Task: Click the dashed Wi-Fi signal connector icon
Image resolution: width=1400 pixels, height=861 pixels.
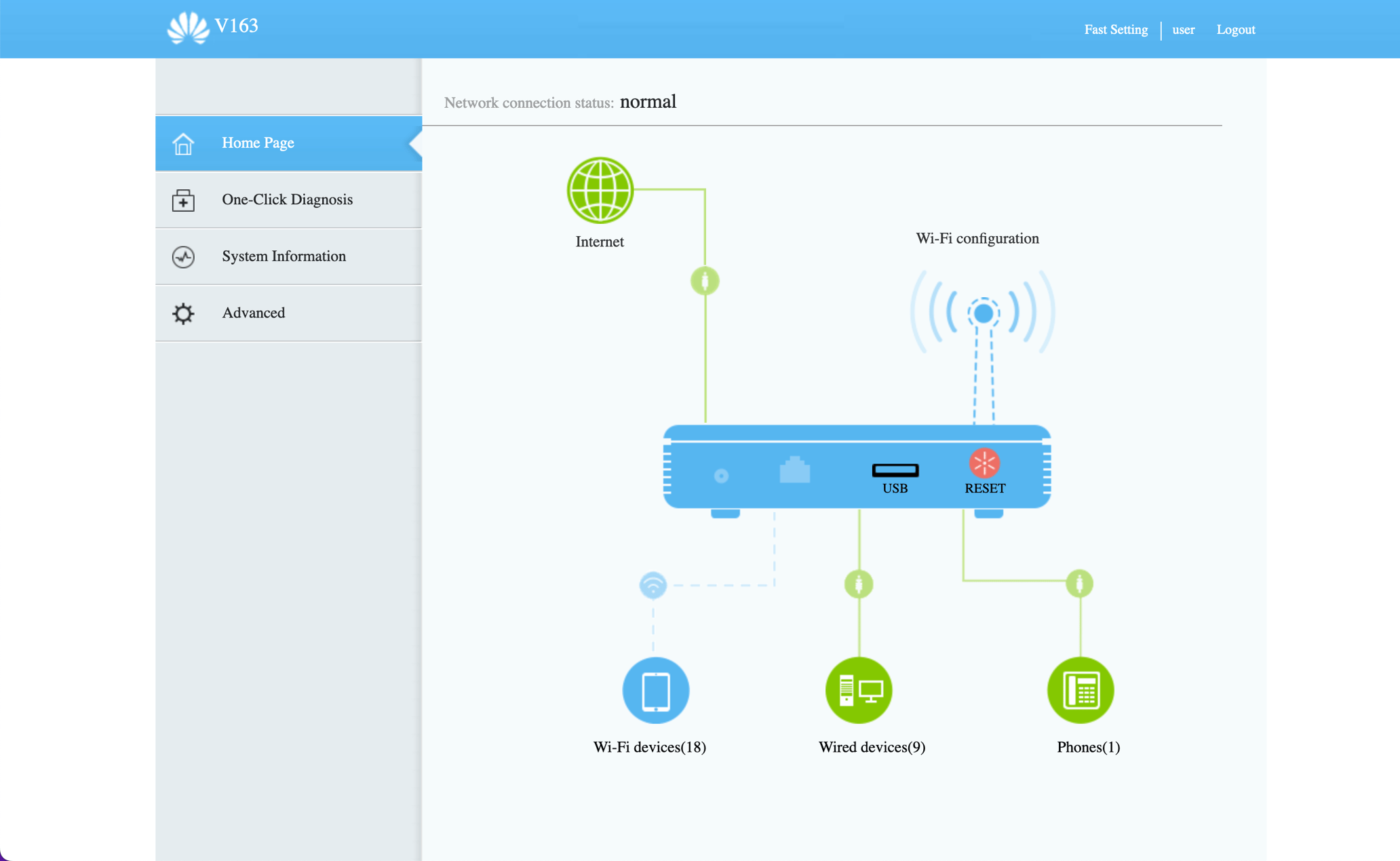Action: pyautogui.click(x=653, y=585)
